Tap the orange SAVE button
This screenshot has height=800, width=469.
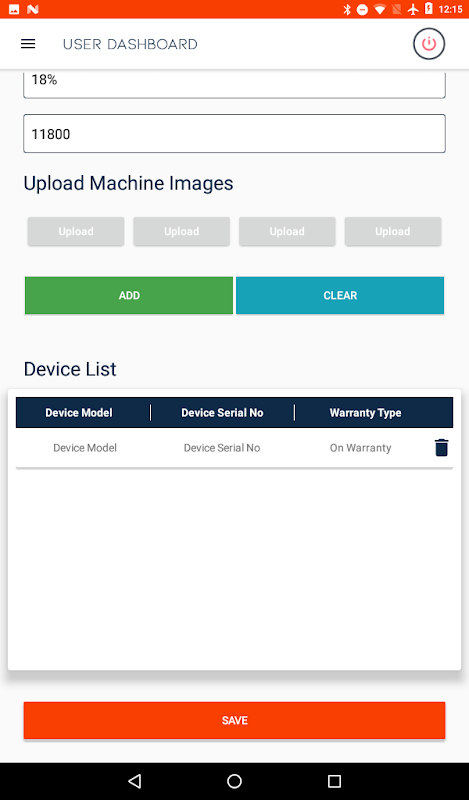(234, 720)
